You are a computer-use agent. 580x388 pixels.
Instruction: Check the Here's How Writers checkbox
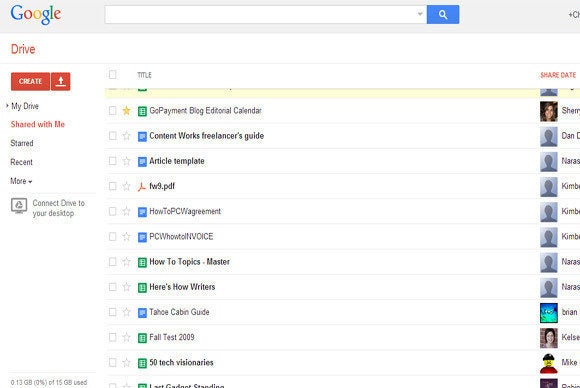click(x=112, y=287)
